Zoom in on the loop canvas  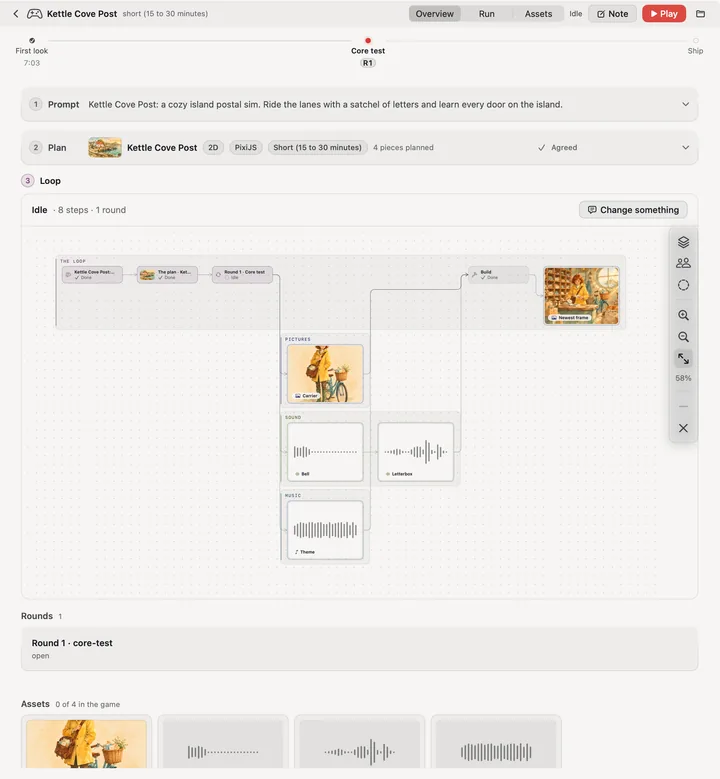point(683,315)
